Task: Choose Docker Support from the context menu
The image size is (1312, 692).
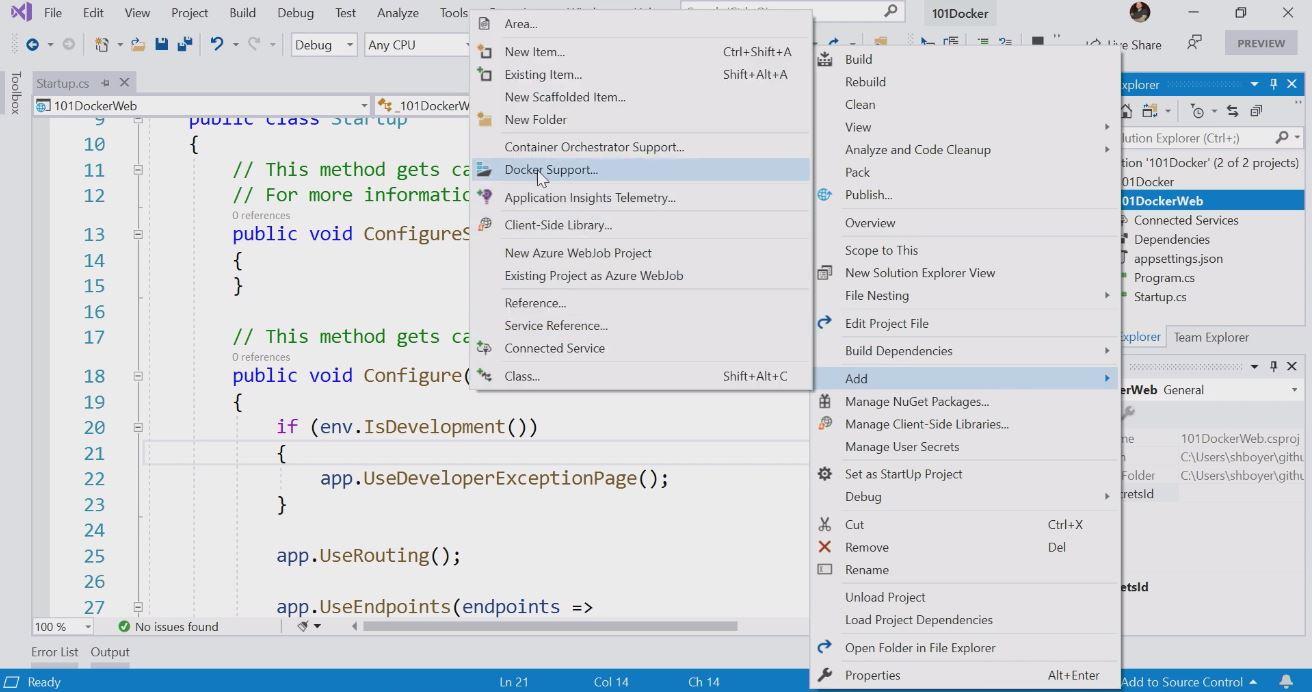Action: (551, 169)
